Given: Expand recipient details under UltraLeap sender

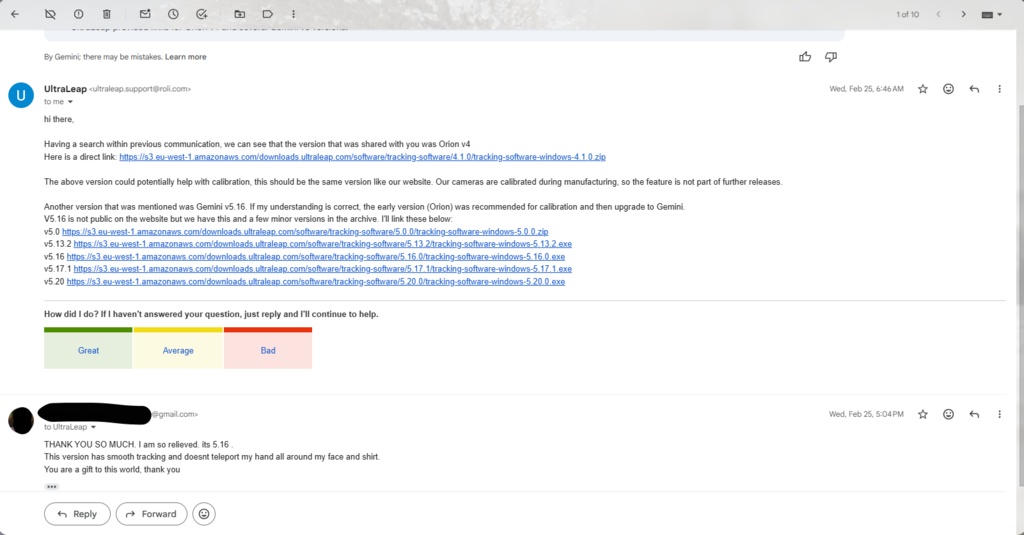Looking at the screenshot, I should pyautogui.click(x=70, y=102).
